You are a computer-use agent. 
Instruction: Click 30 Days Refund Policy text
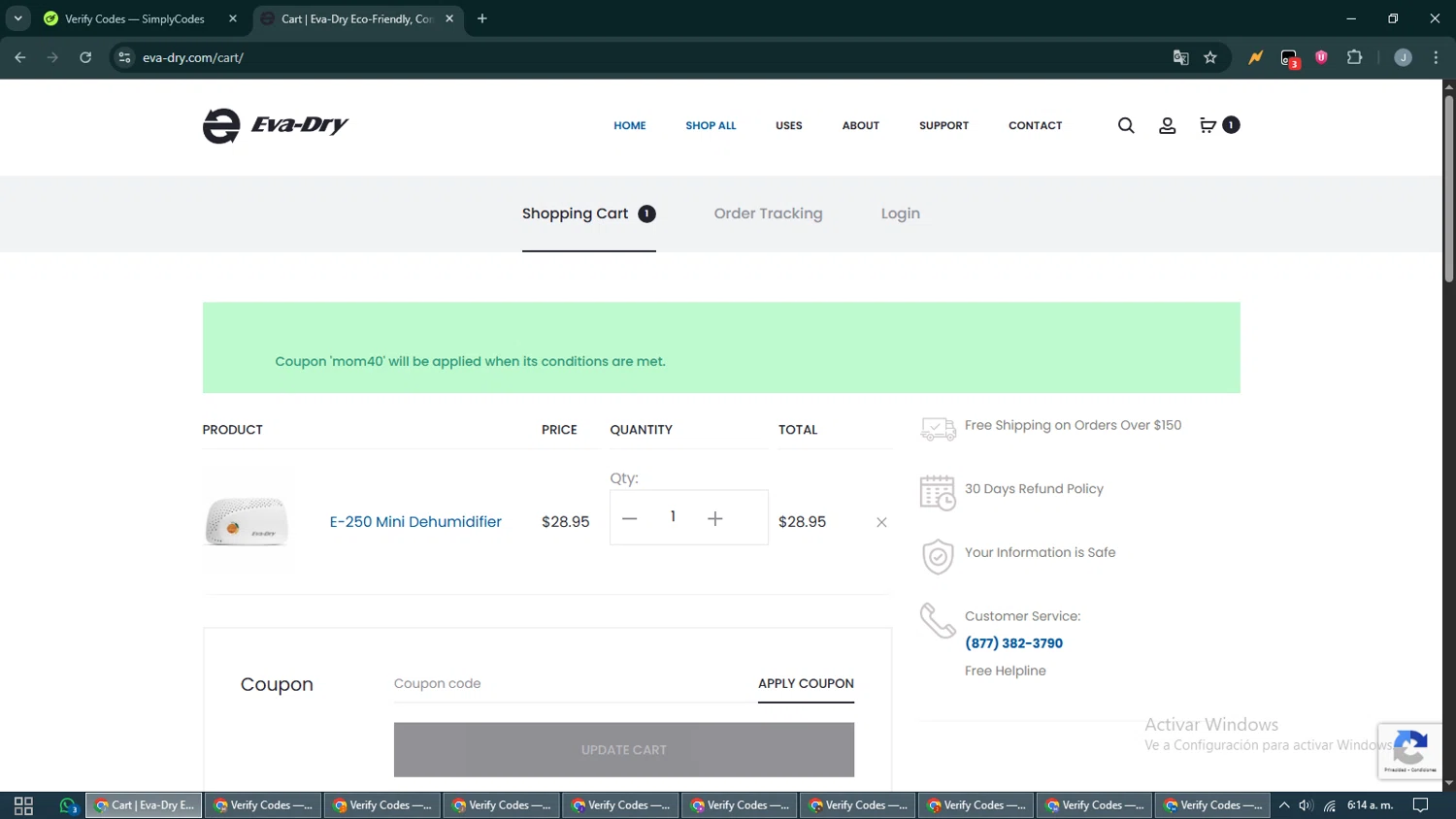1034,489
